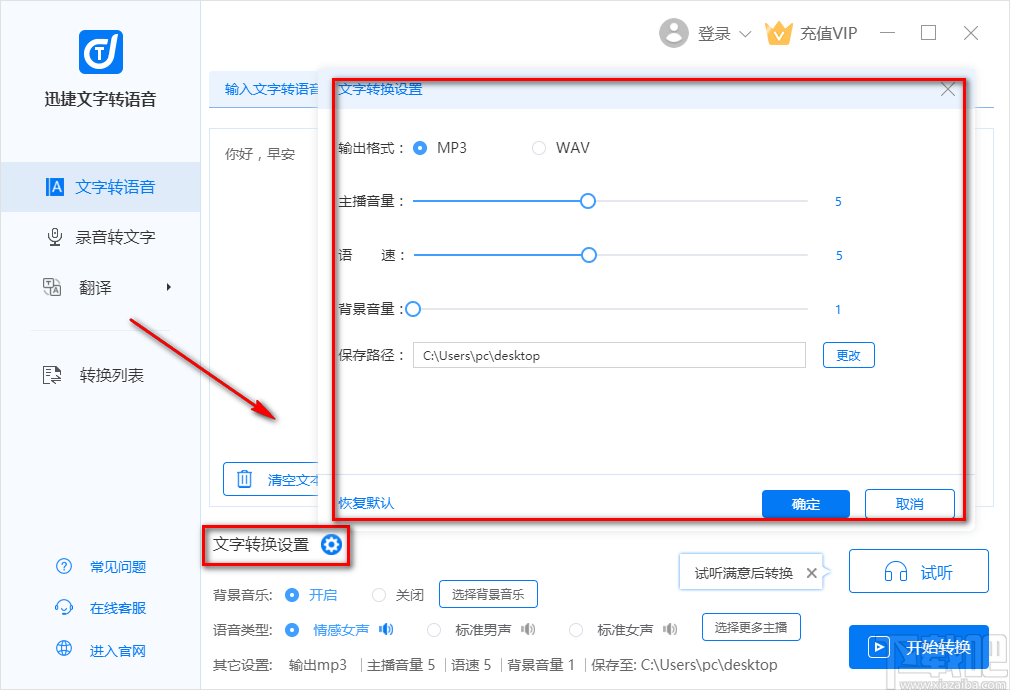Open the 文字转语音 sidebar item
The image size is (1010, 690).
click(x=100, y=187)
